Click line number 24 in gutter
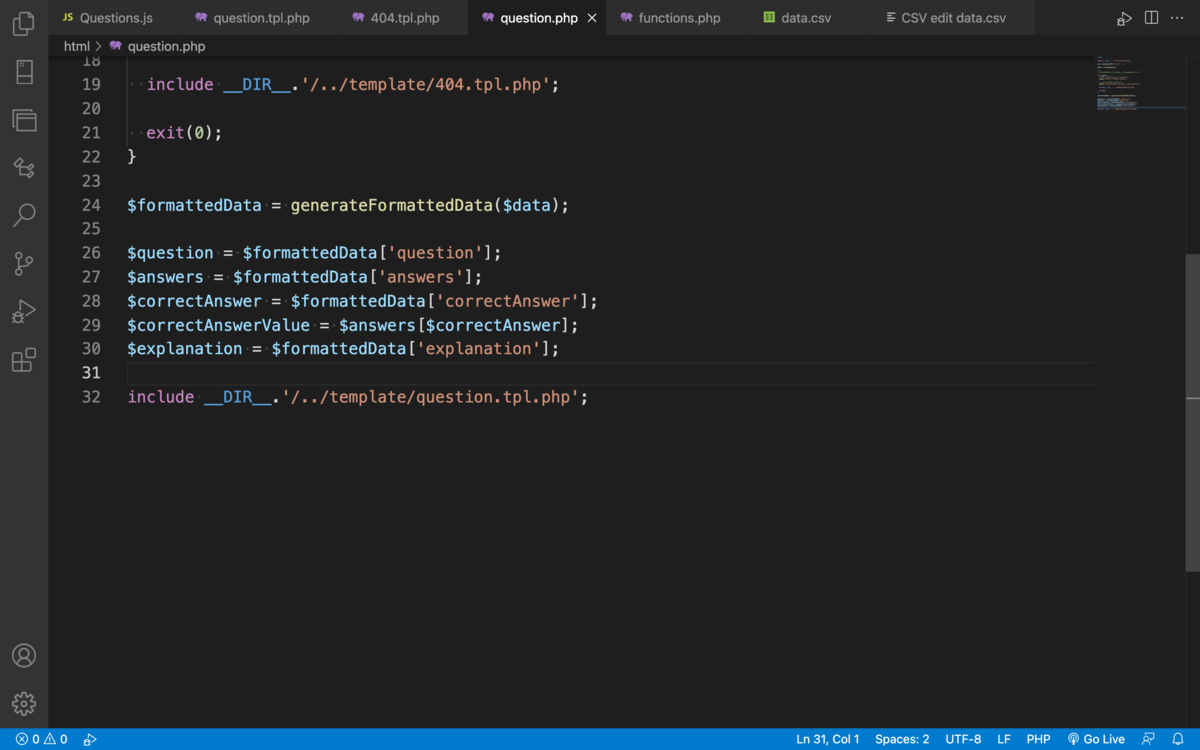Image resolution: width=1200 pixels, height=750 pixels. 91,205
